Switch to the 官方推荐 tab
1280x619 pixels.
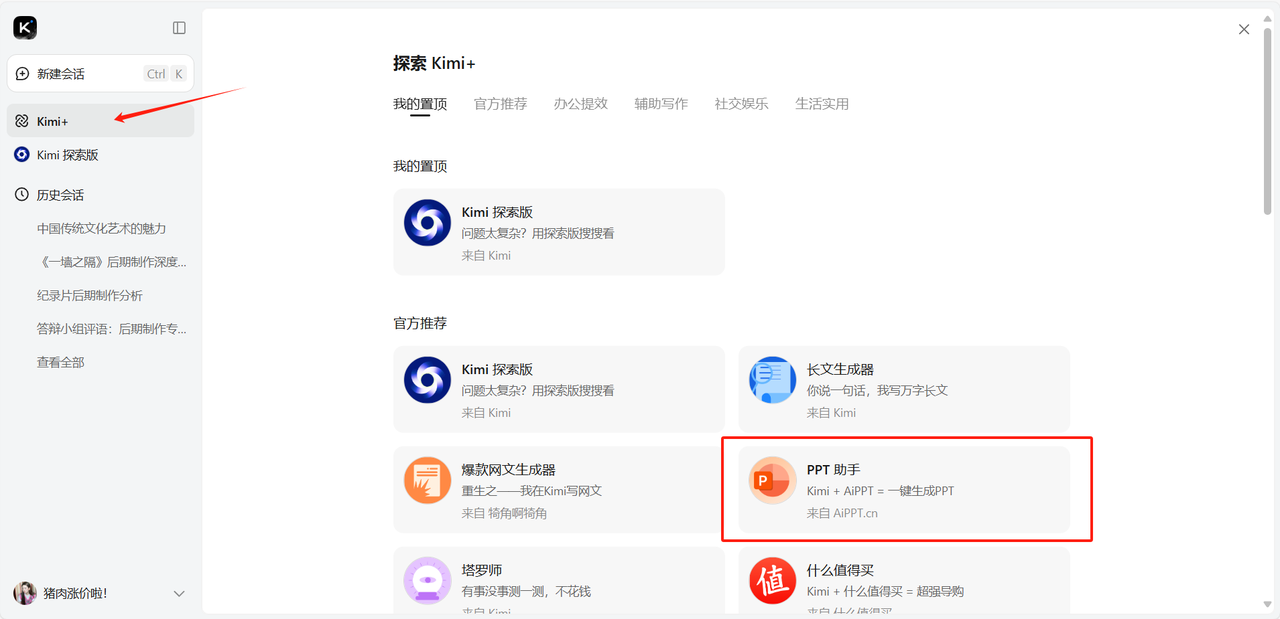click(x=500, y=104)
